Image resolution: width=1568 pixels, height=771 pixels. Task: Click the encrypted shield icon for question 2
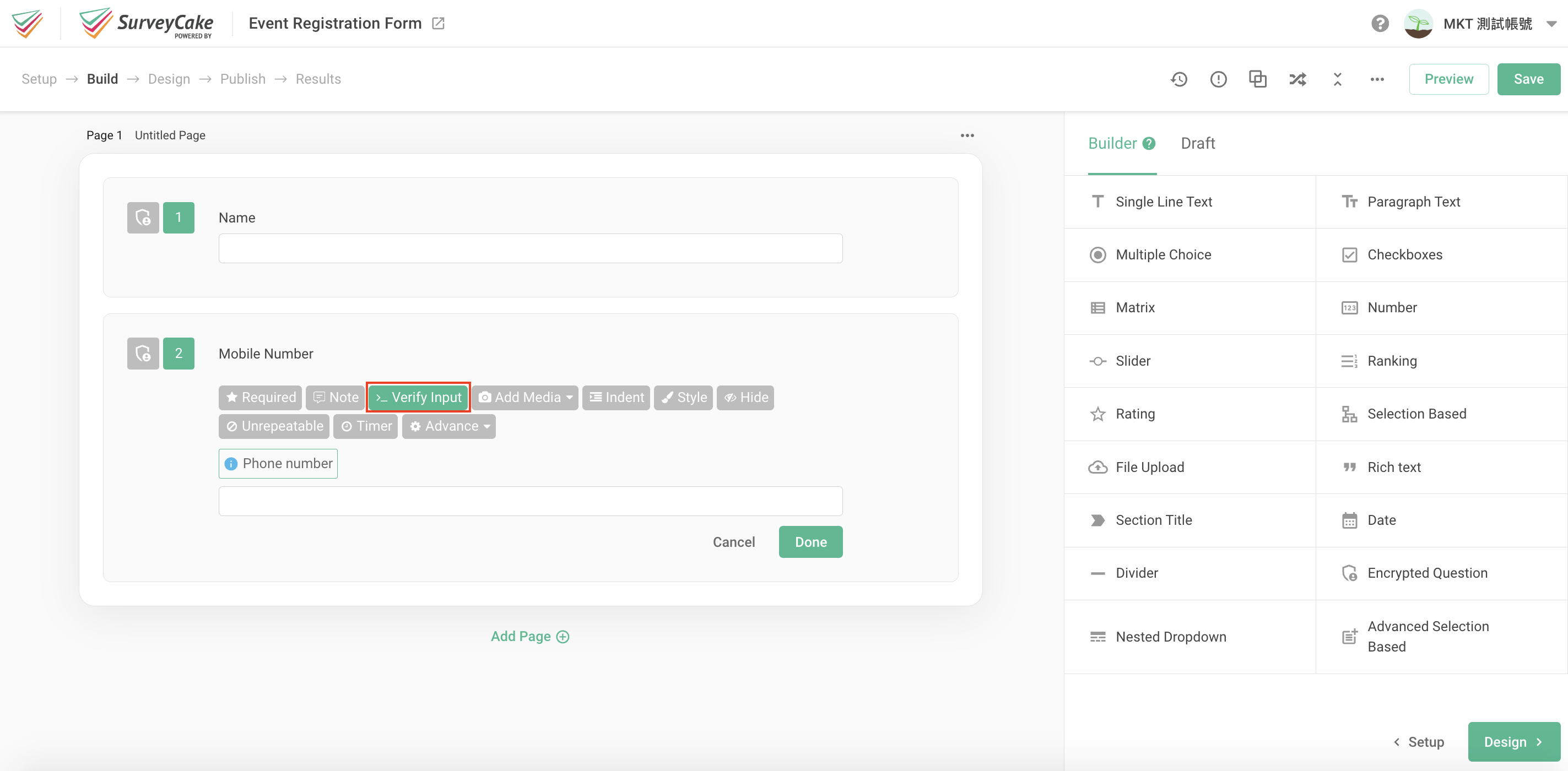pos(143,353)
